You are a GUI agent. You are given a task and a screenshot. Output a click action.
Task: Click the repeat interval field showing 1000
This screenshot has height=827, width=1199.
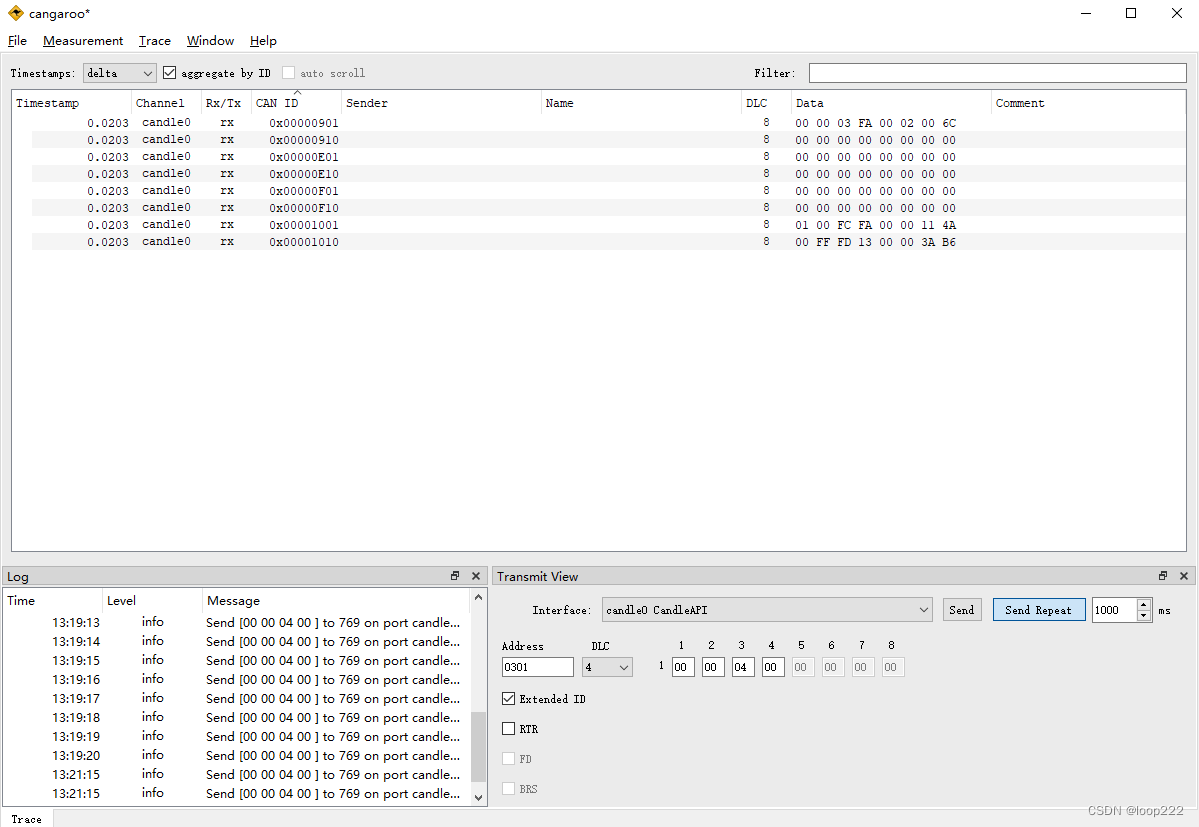[x=1115, y=610]
